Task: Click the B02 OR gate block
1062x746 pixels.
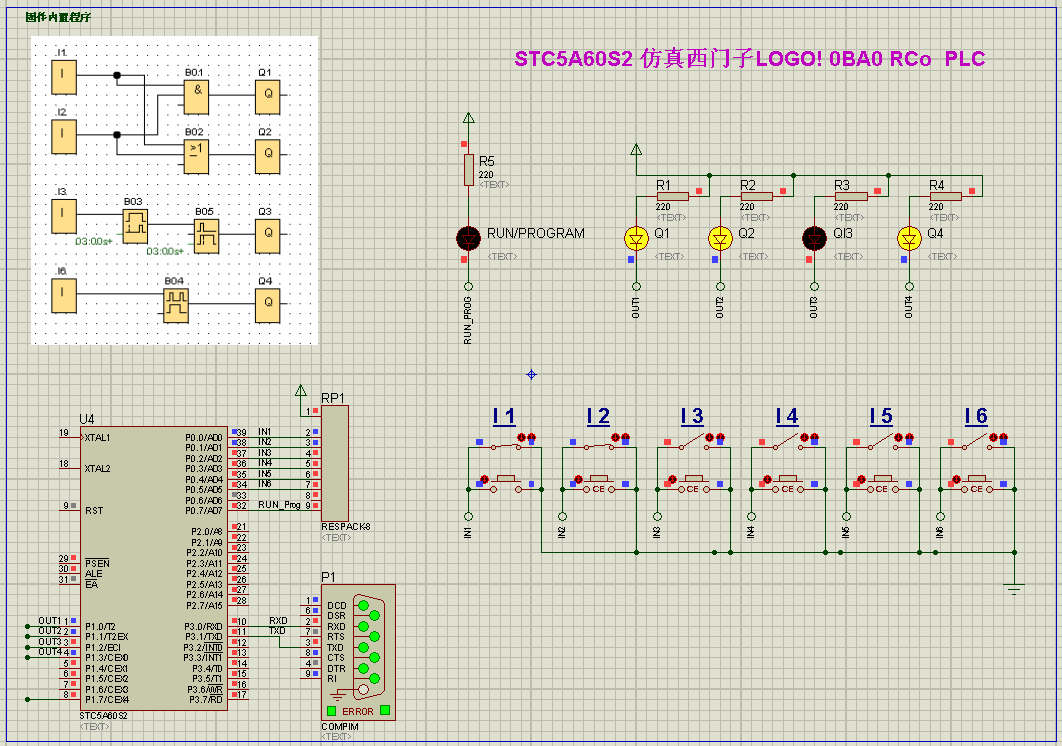Action: coord(196,156)
